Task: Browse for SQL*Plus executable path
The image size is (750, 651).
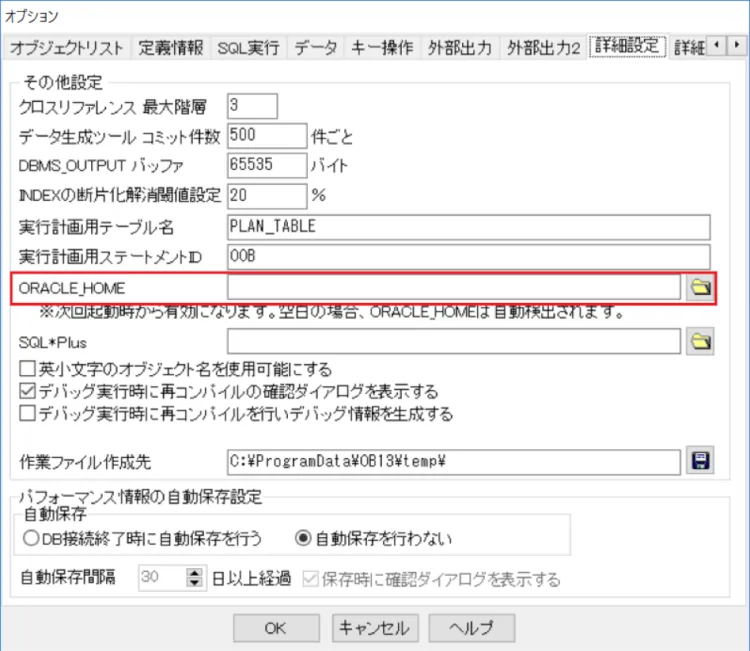Action: [700, 342]
